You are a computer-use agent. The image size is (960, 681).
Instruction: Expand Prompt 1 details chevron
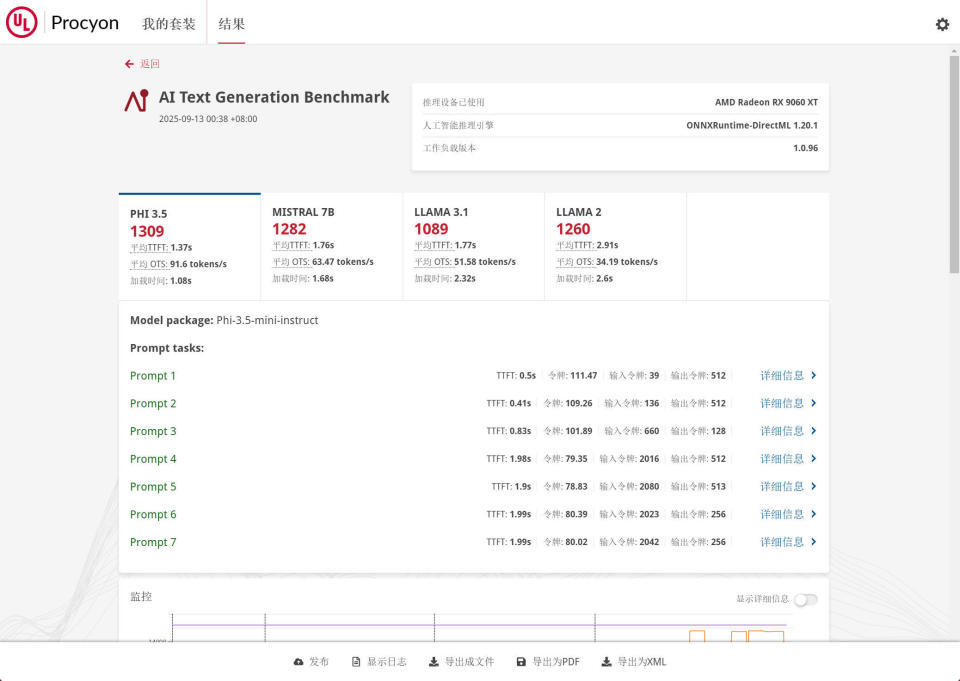(x=813, y=375)
